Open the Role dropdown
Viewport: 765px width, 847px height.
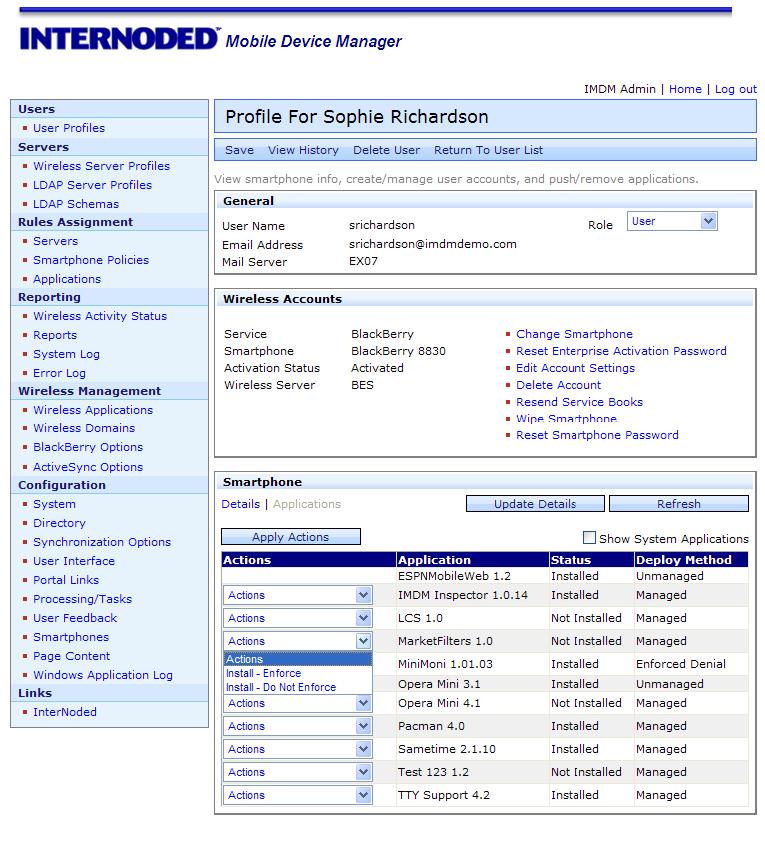point(672,222)
